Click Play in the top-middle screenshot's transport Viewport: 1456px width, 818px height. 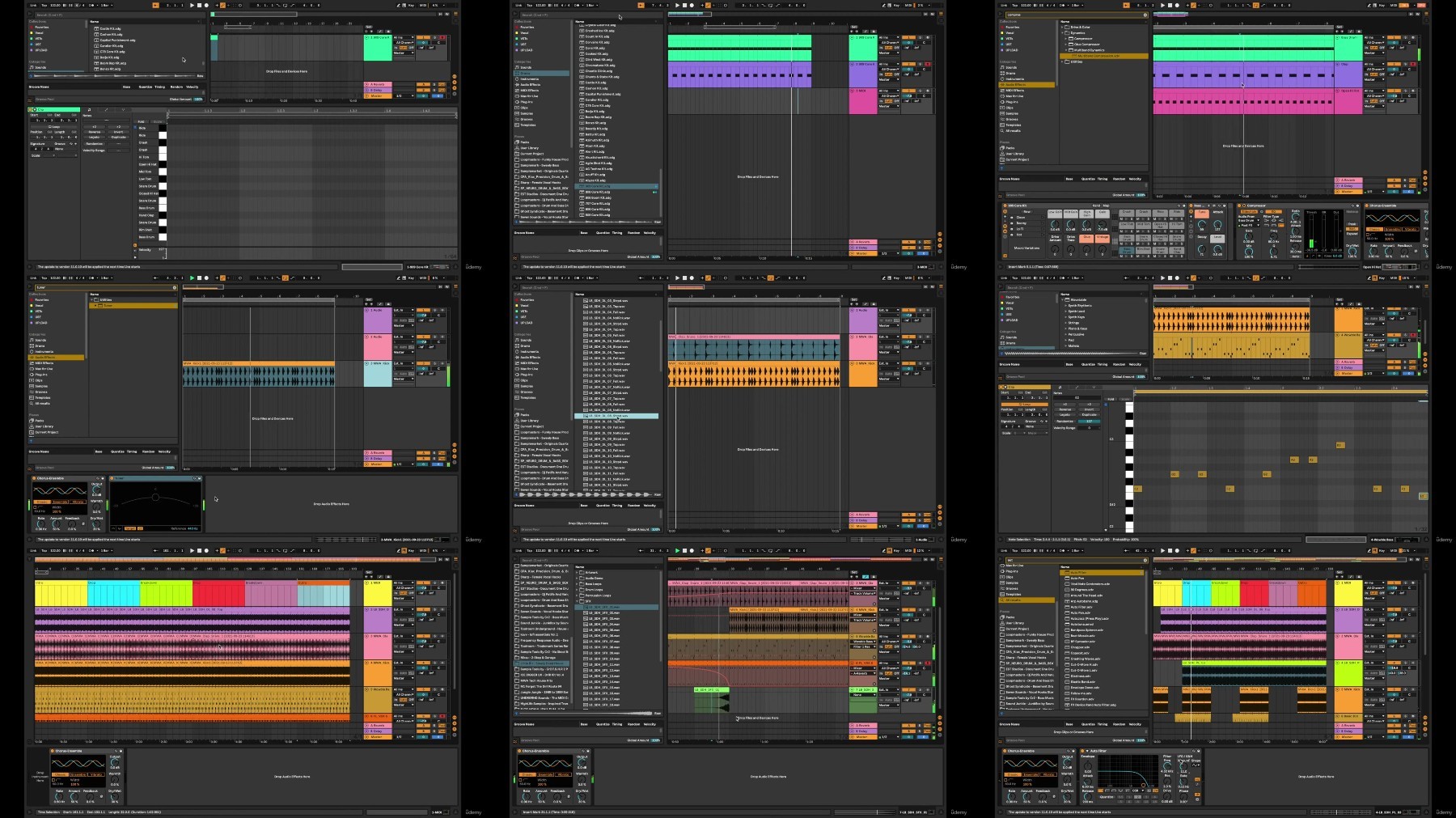[x=677, y=5]
